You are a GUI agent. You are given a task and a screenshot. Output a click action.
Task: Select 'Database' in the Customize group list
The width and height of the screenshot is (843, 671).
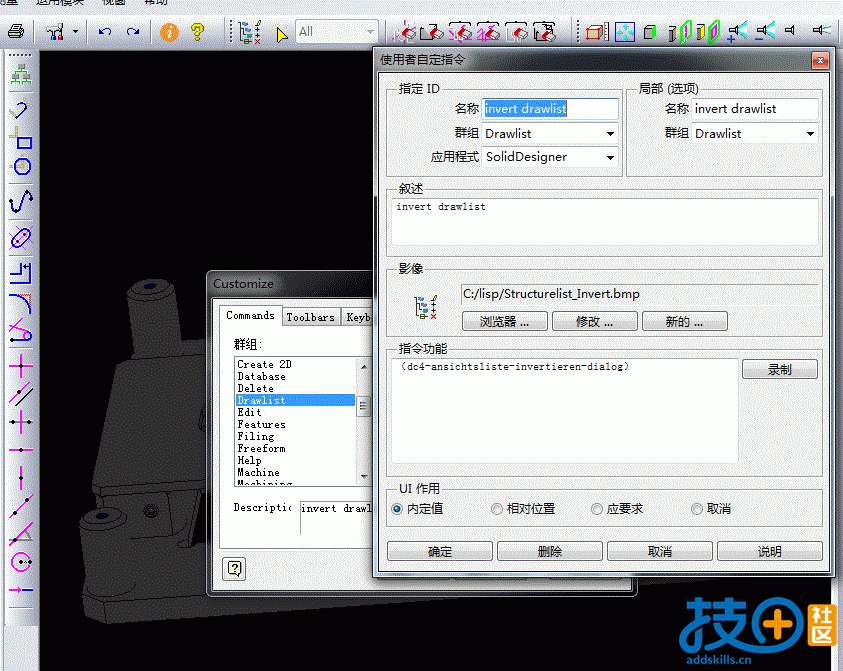pyautogui.click(x=295, y=376)
